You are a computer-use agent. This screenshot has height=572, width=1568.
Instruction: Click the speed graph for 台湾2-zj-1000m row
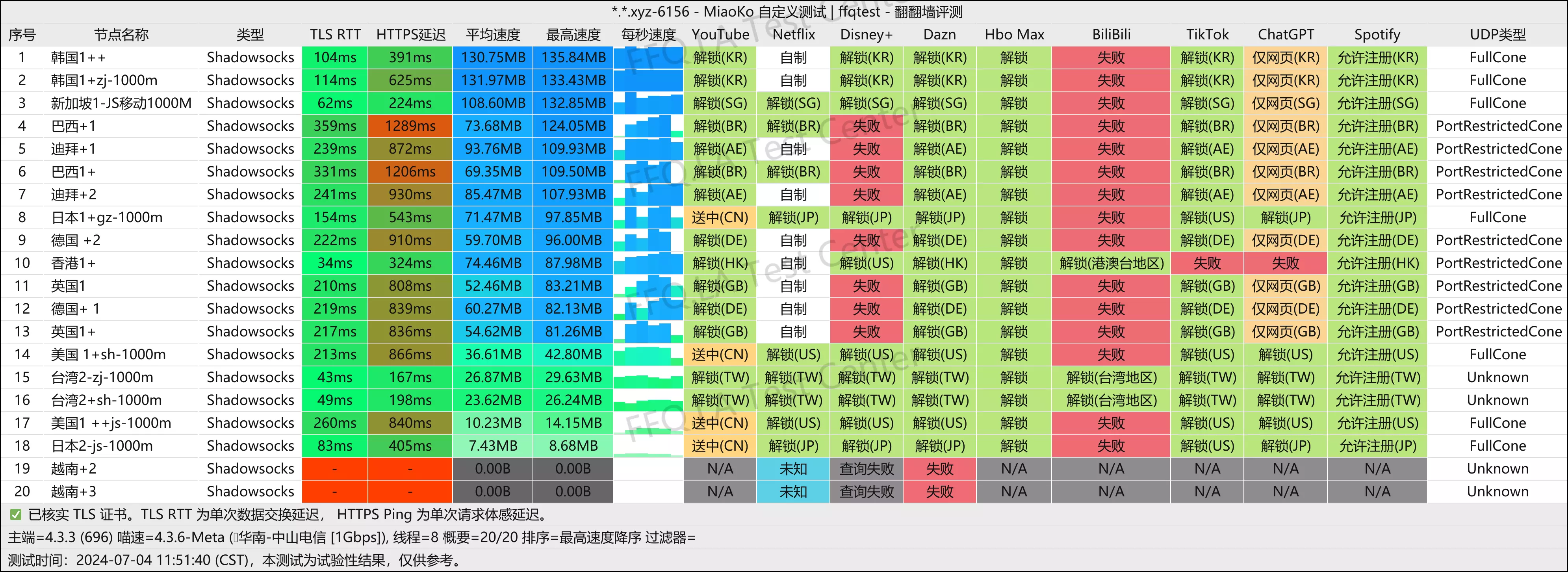point(648,378)
